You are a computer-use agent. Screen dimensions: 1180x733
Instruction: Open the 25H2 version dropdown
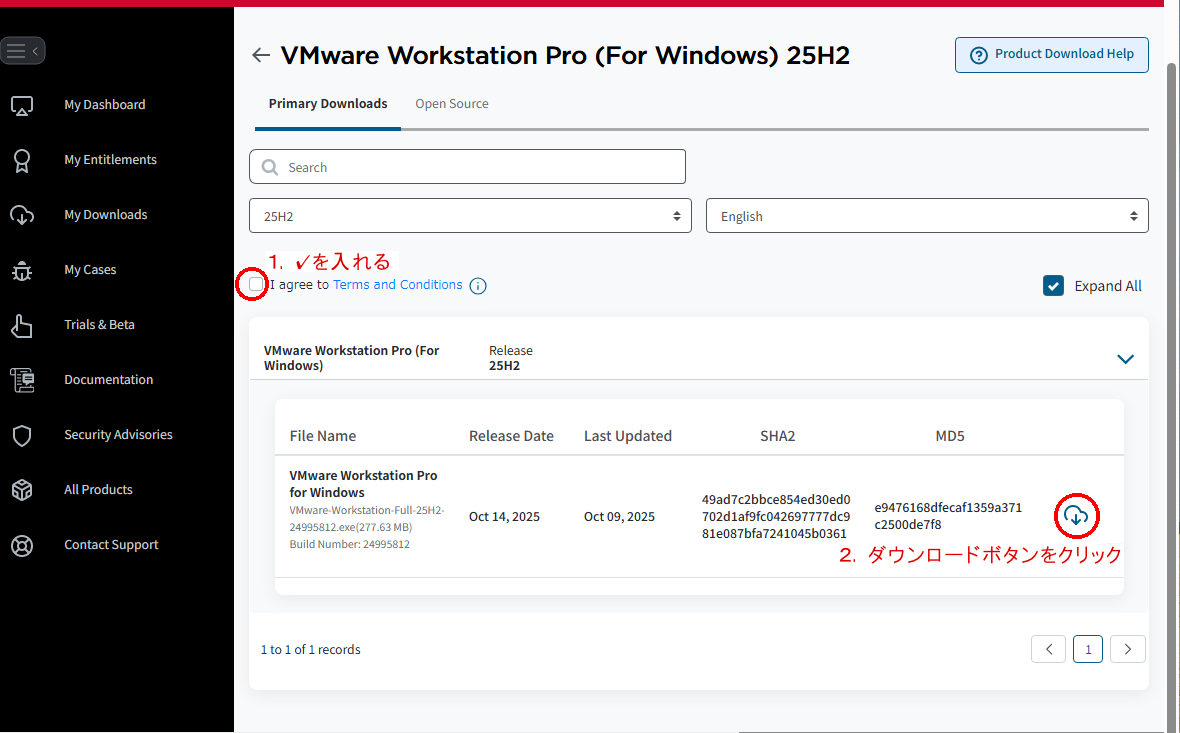click(470, 216)
